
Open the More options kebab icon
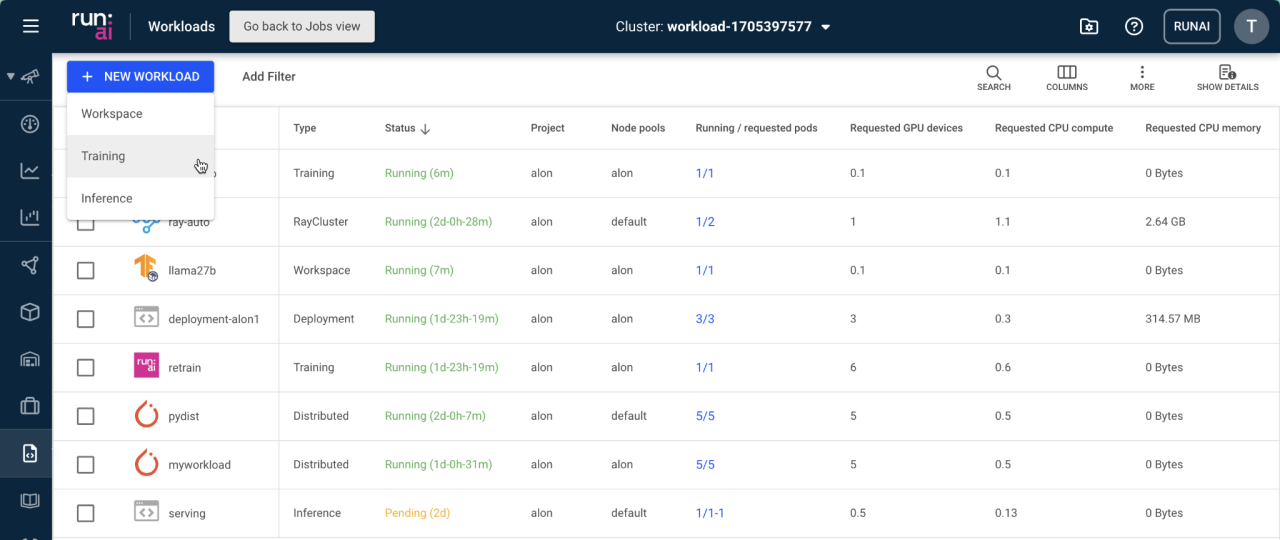[1142, 73]
